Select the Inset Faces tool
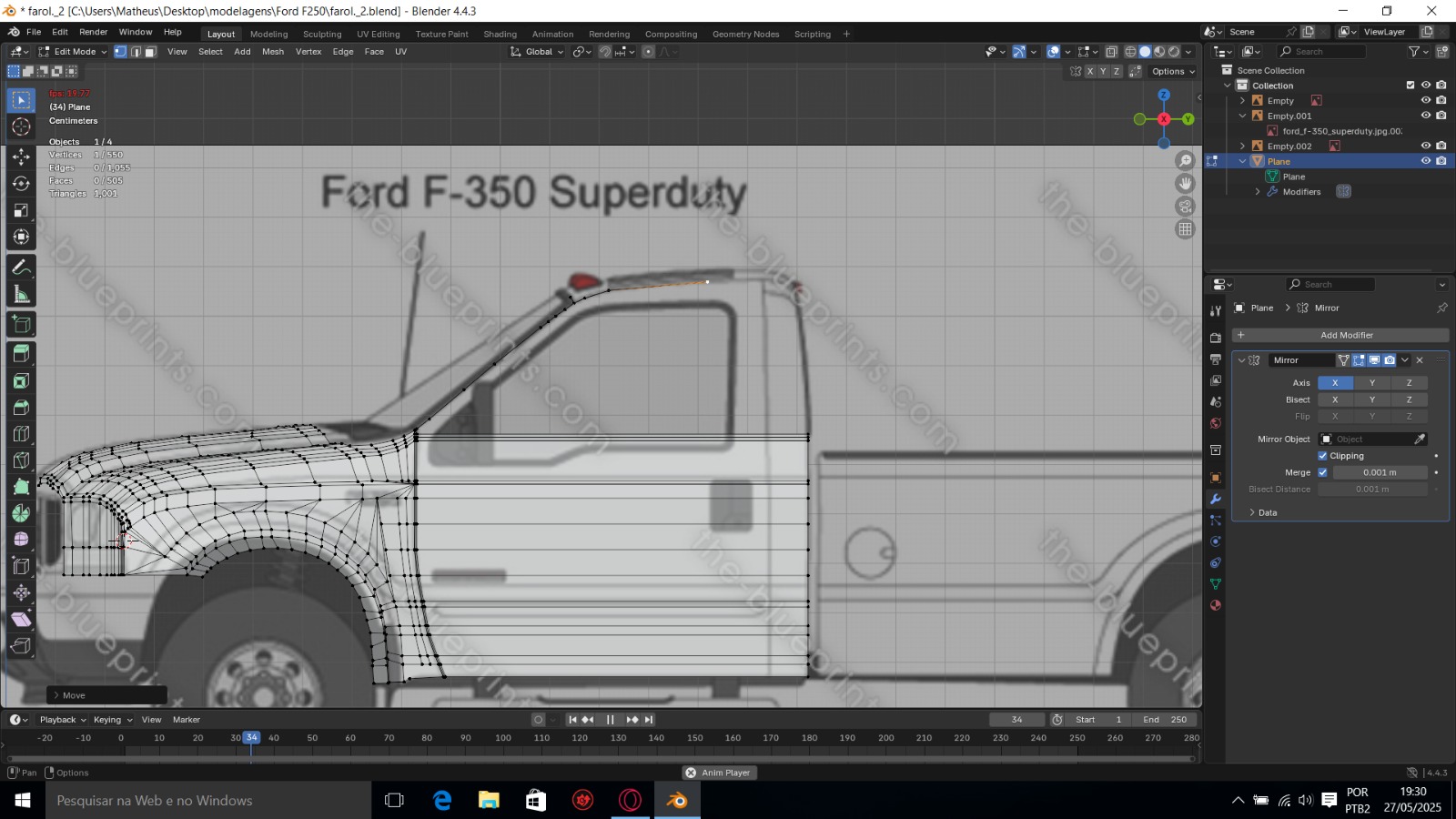 coord(21,380)
